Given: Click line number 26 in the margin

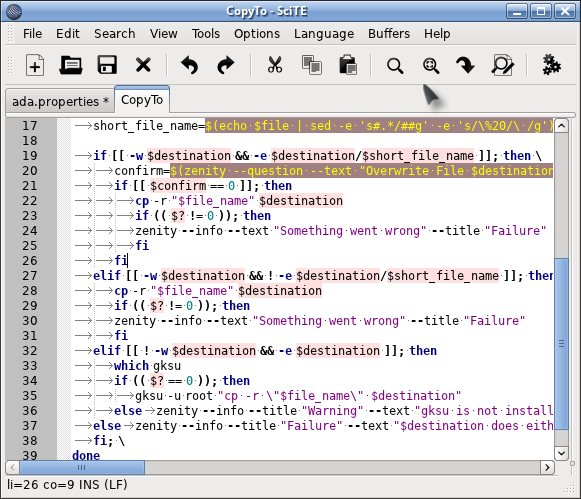Looking at the screenshot, I should [x=30, y=261].
